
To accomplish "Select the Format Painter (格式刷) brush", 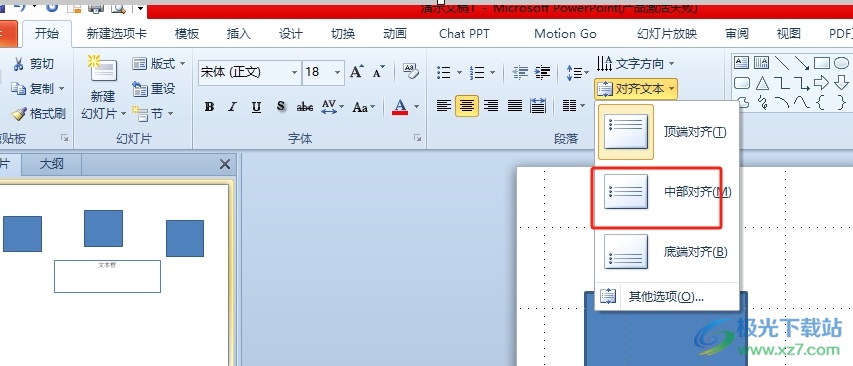I will click(38, 113).
